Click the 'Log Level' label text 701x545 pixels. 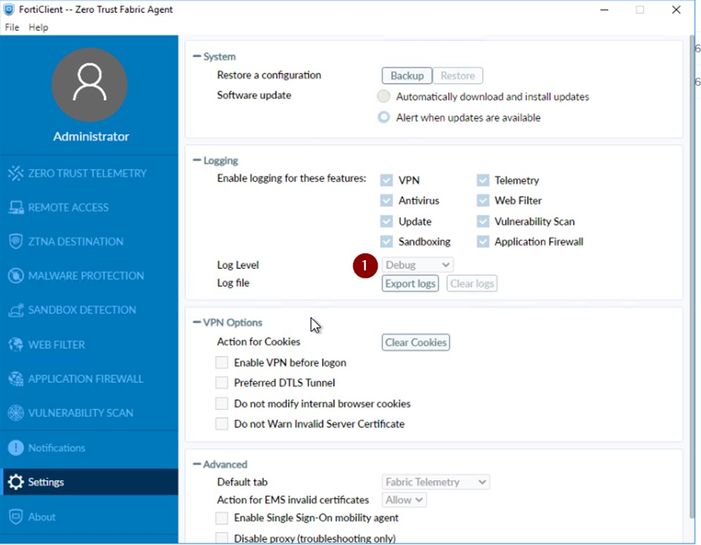[238, 265]
